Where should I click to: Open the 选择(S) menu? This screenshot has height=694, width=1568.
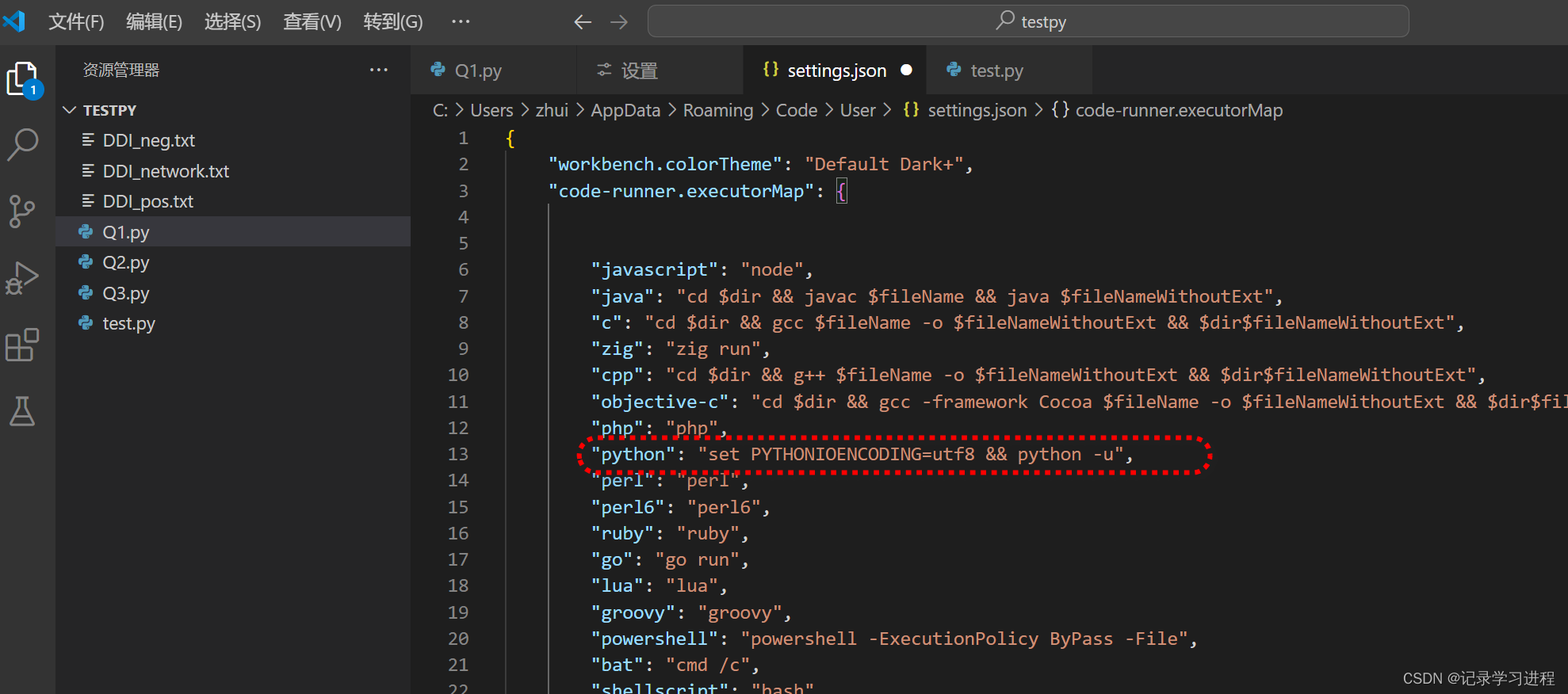tap(232, 21)
